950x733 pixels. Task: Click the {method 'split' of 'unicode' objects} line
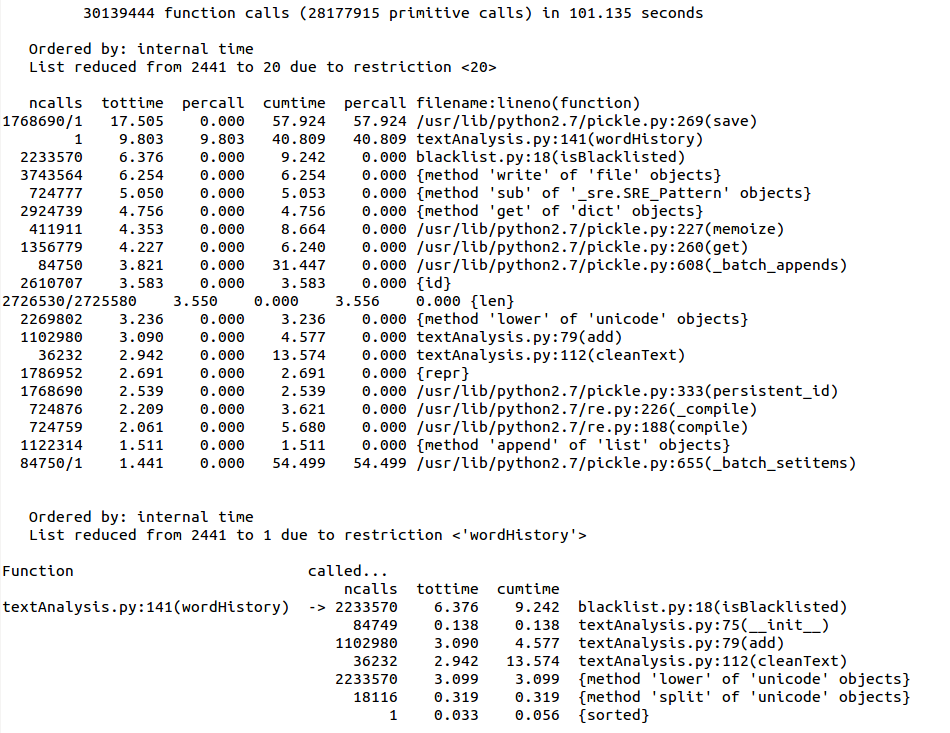[744, 697]
